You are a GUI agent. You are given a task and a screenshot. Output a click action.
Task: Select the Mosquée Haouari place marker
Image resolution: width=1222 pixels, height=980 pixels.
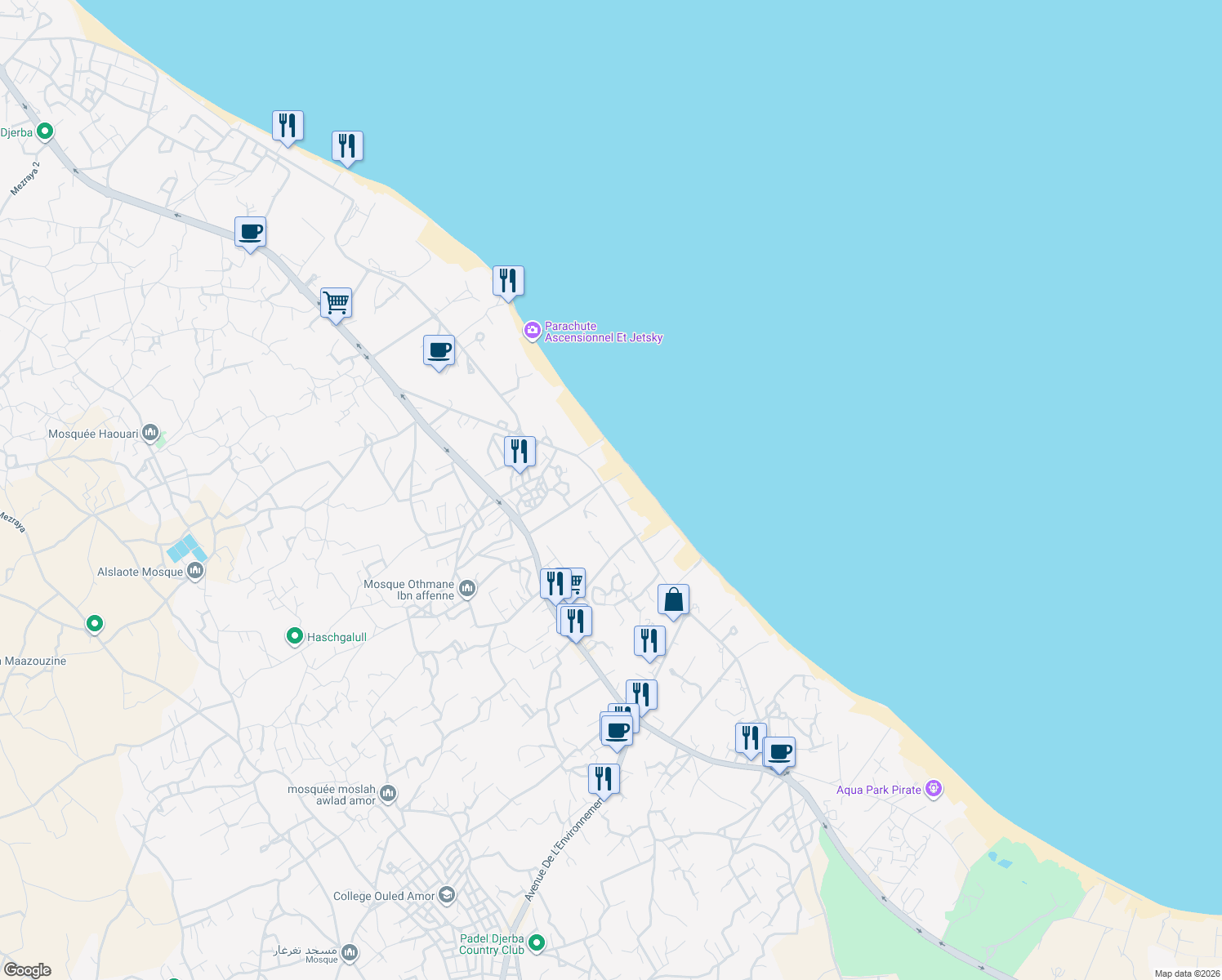[149, 432]
